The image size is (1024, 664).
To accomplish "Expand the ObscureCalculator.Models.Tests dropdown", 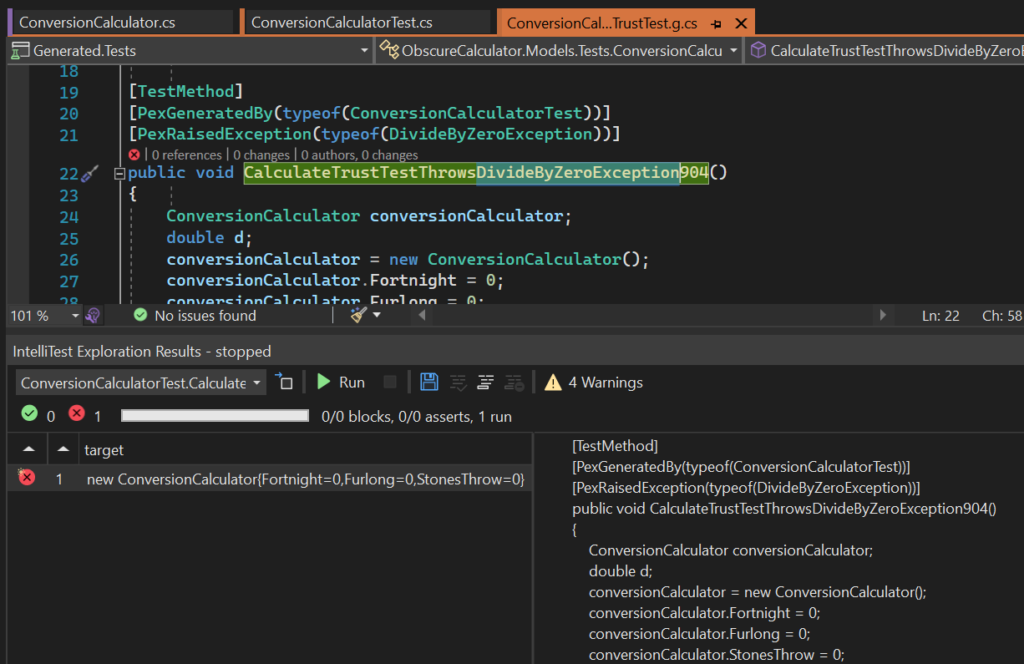I will pyautogui.click(x=733, y=48).
